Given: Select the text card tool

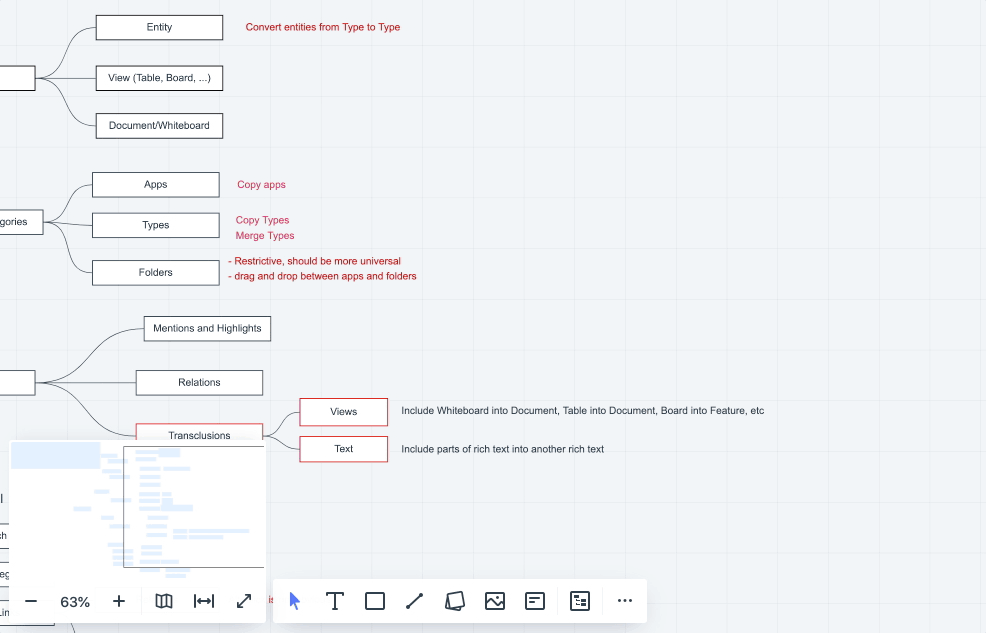Looking at the screenshot, I should click(x=535, y=601).
